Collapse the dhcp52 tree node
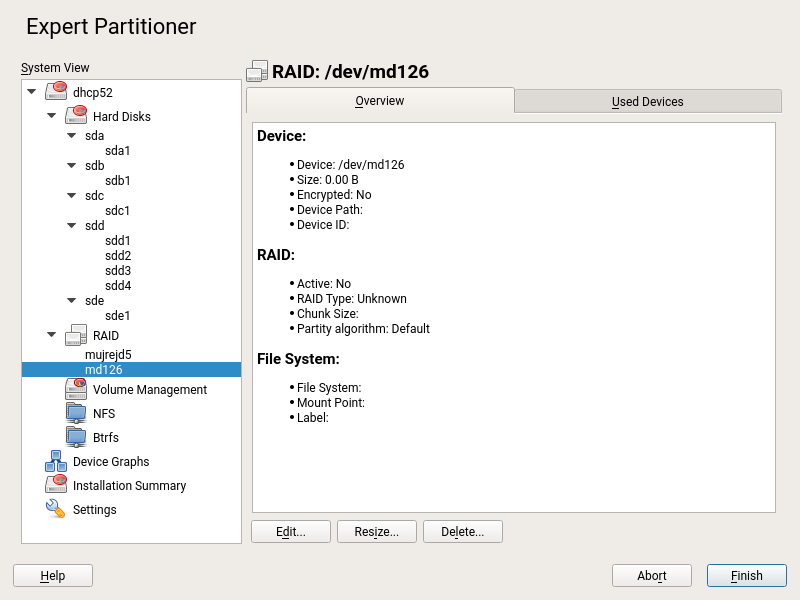The image size is (800, 600). [32, 92]
